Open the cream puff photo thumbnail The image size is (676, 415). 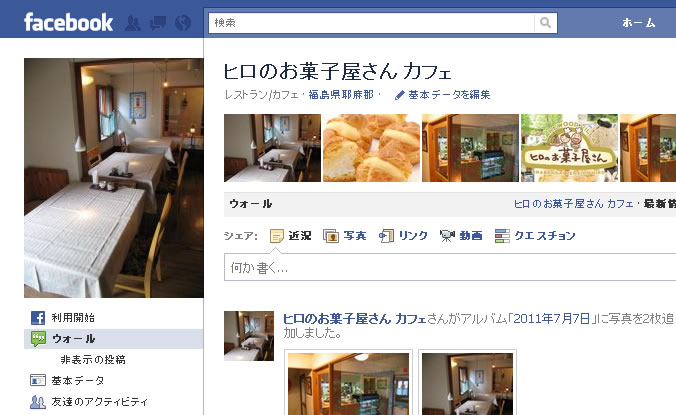372,148
